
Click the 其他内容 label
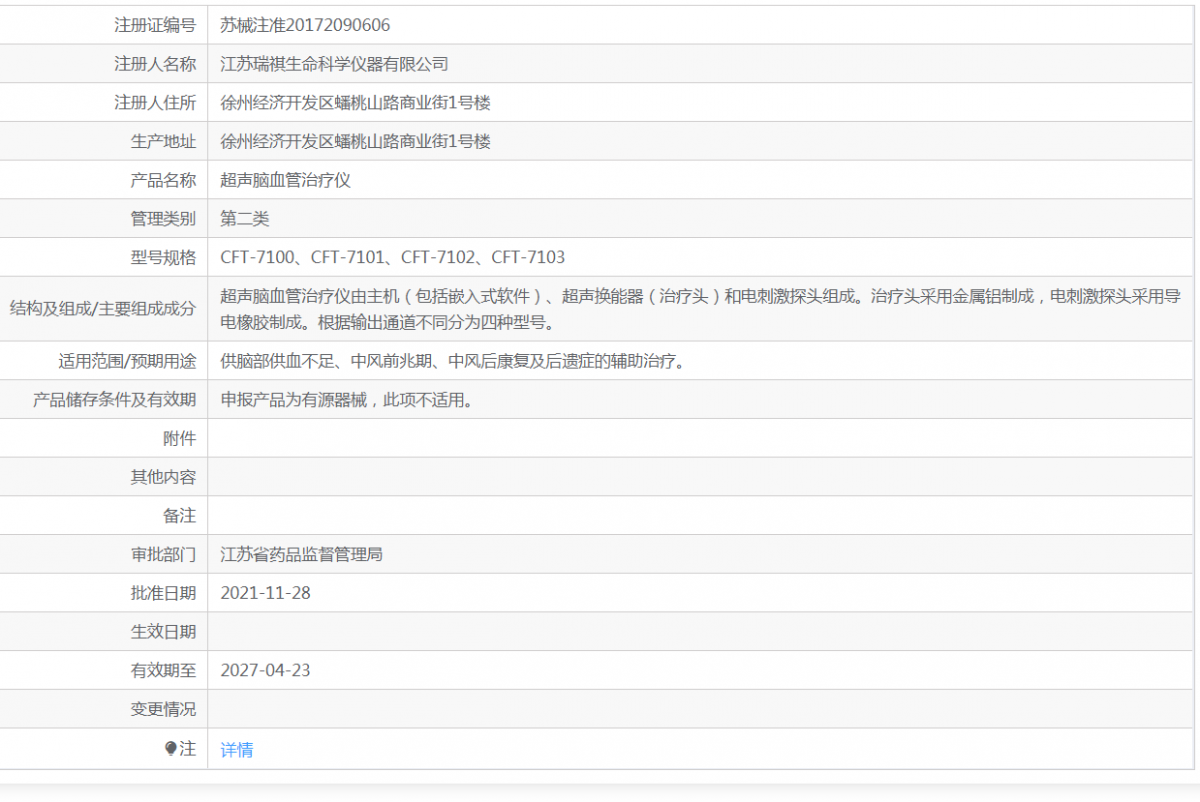coord(163,477)
